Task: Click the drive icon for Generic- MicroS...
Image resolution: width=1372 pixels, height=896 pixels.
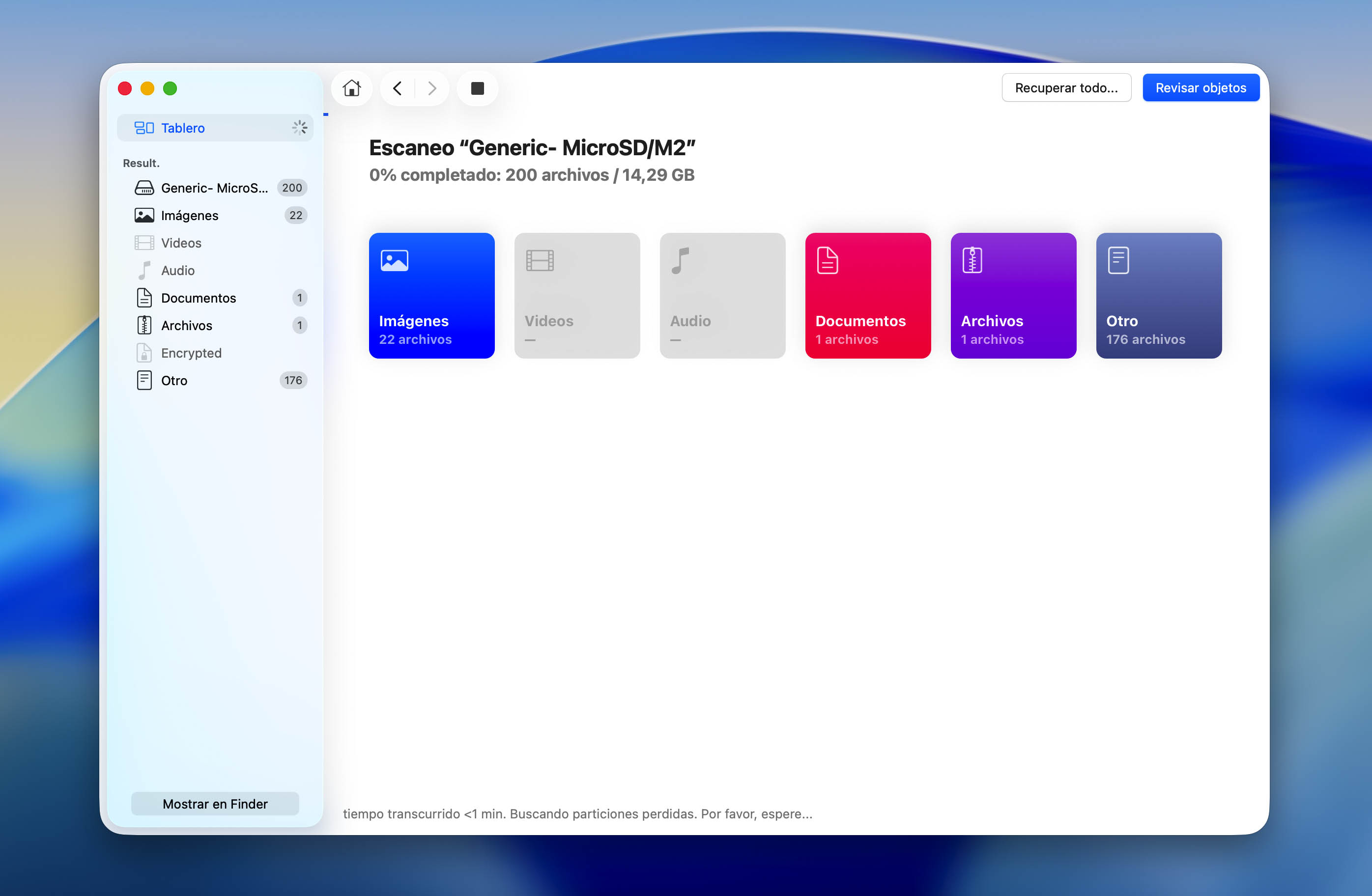Action: 144,188
